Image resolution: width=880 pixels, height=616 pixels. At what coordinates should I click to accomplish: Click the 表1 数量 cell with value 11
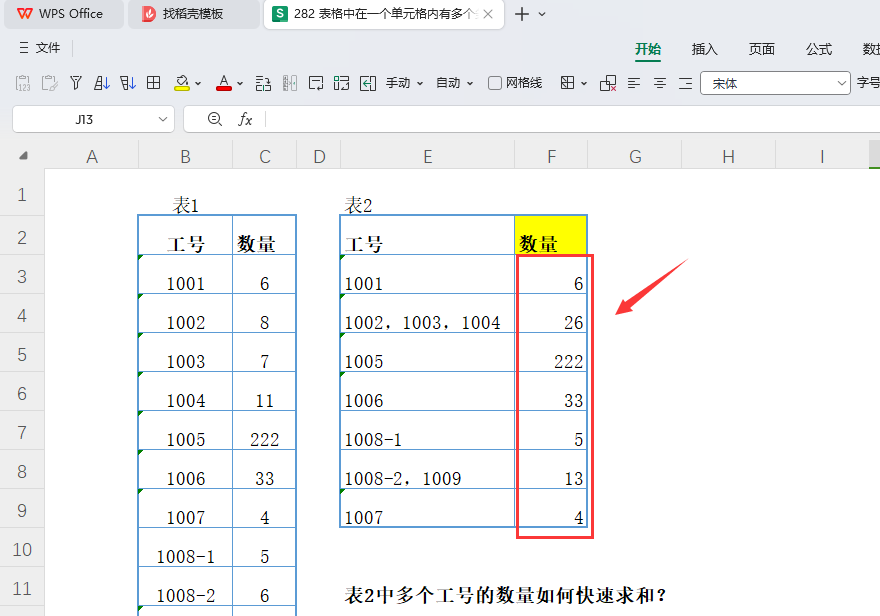click(x=264, y=392)
